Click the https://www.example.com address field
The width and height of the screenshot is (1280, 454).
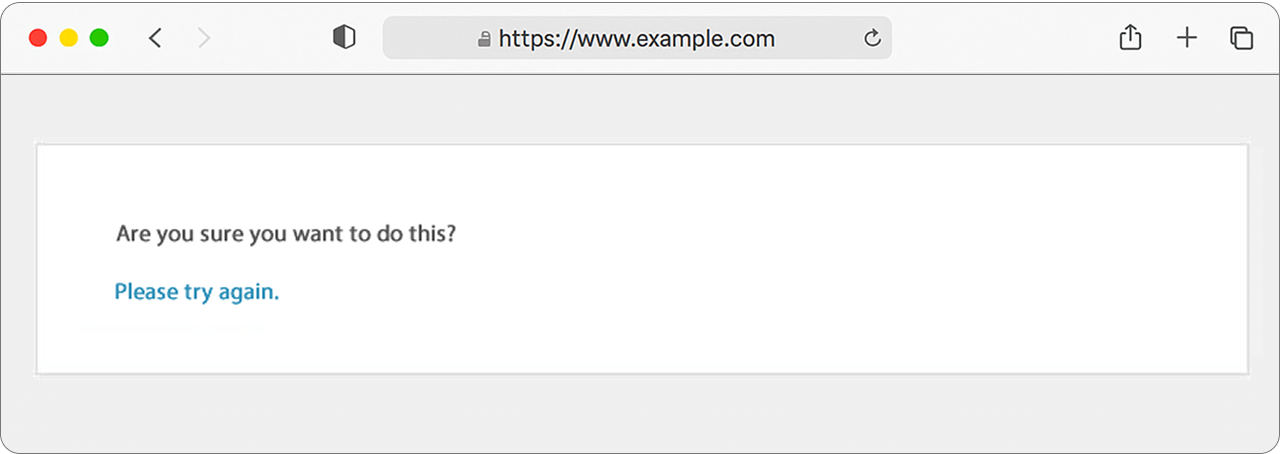[637, 38]
